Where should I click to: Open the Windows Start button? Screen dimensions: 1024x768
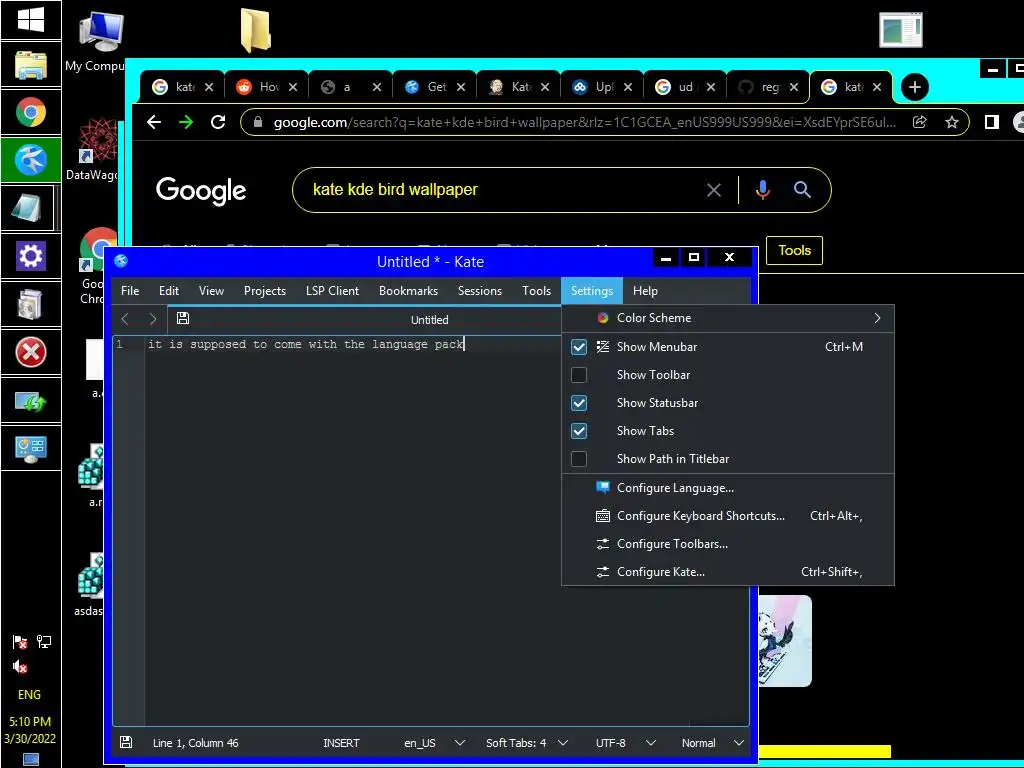31,20
